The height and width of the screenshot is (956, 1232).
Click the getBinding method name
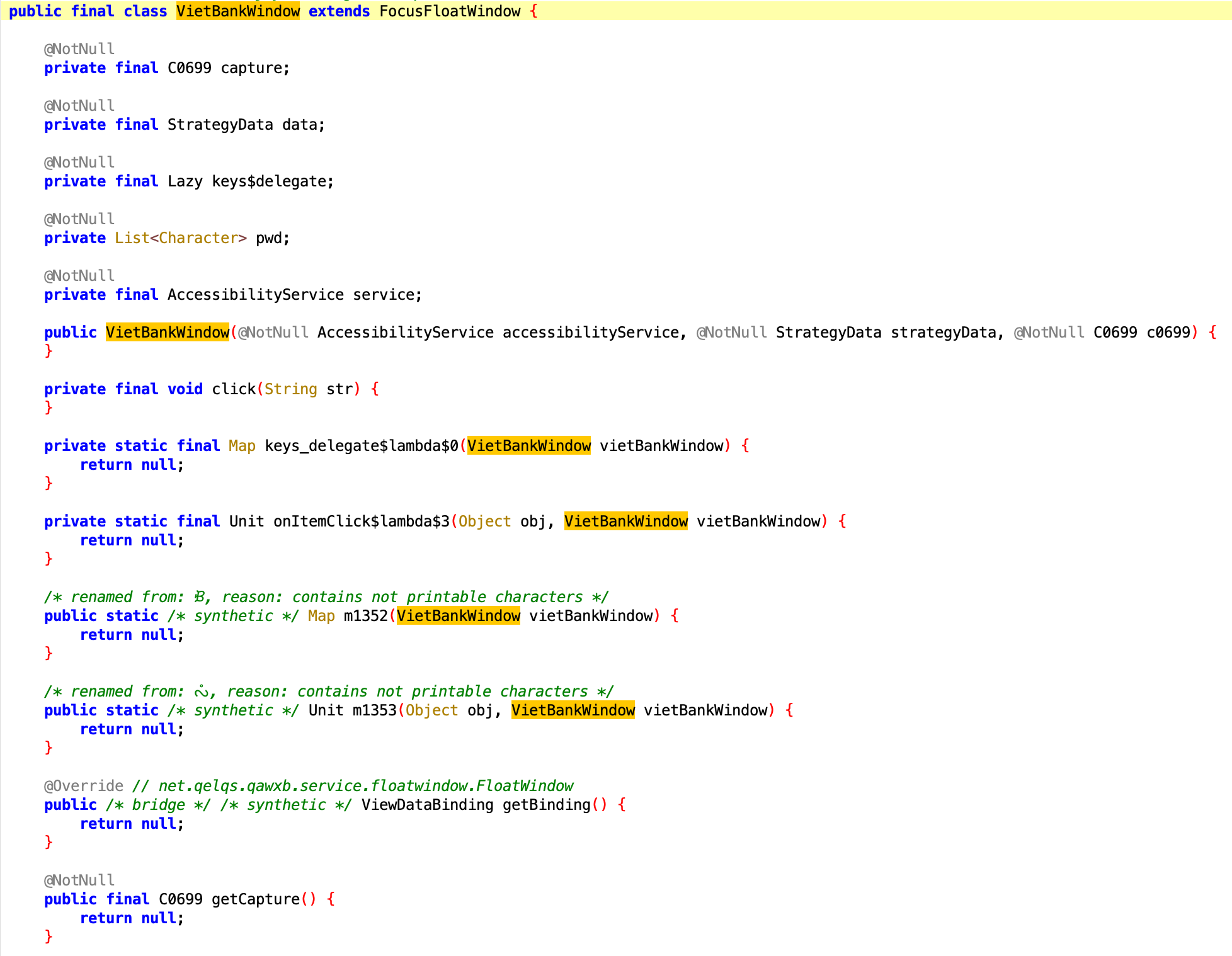pos(546,805)
